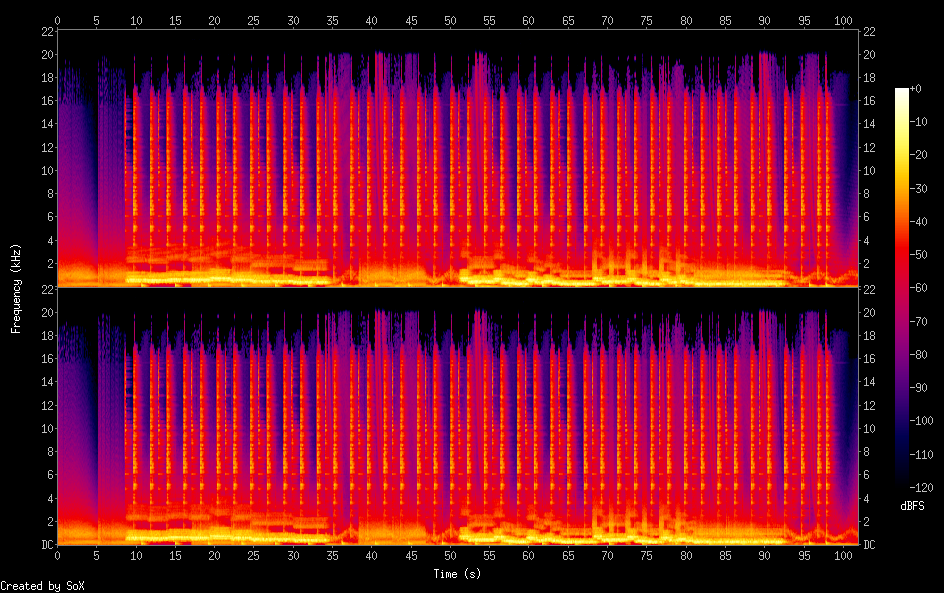
Task: Click the "22" frequency label at the top-left corner
Action: [x=46, y=31]
